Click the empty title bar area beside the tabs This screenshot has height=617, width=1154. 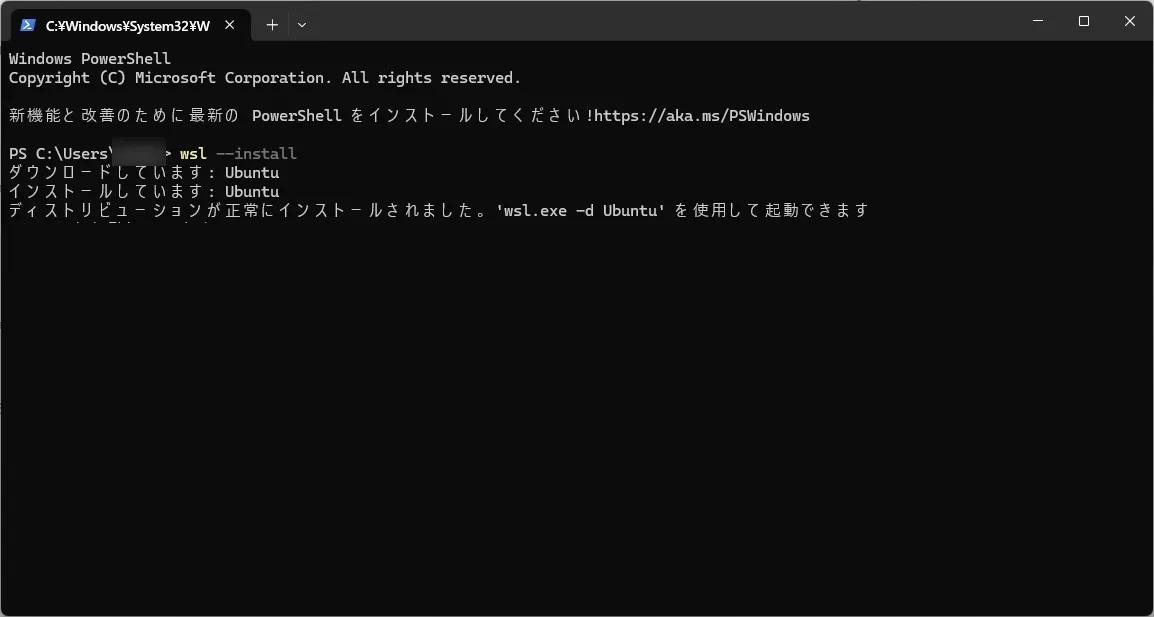tap(662, 21)
